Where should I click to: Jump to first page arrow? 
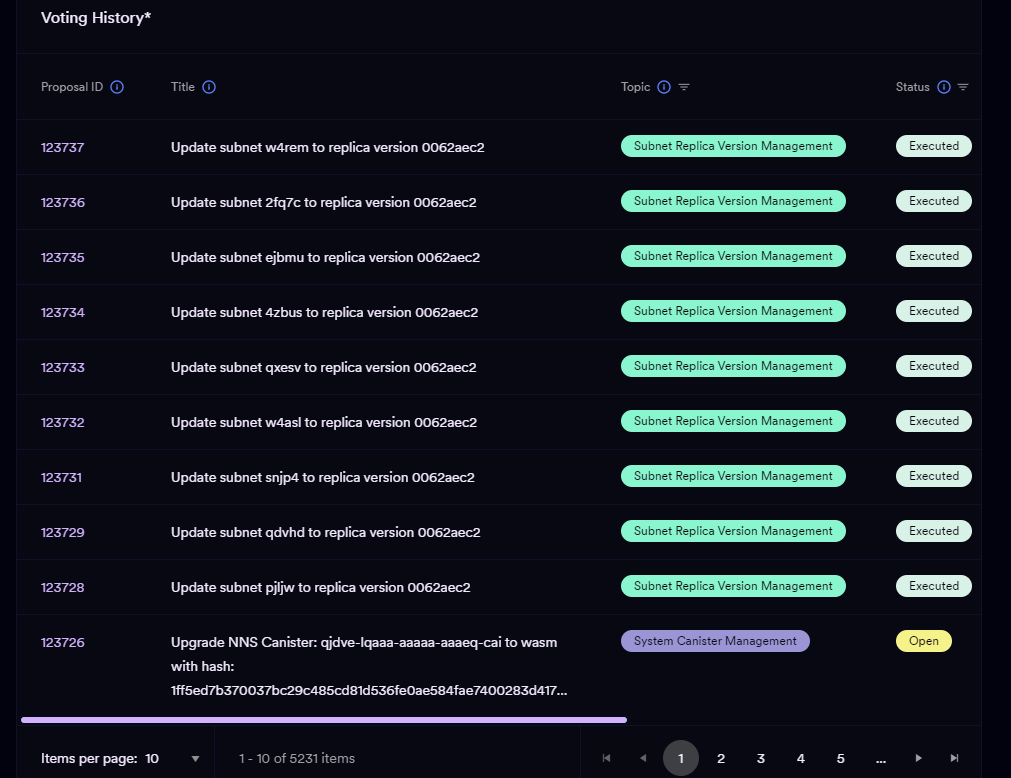pos(606,759)
